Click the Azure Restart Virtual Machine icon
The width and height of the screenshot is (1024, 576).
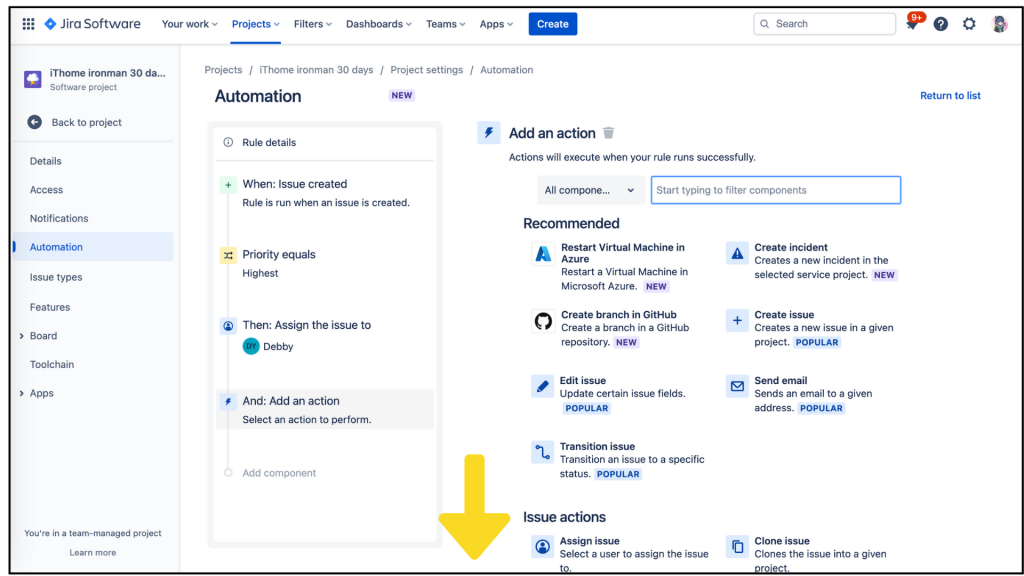pos(543,253)
